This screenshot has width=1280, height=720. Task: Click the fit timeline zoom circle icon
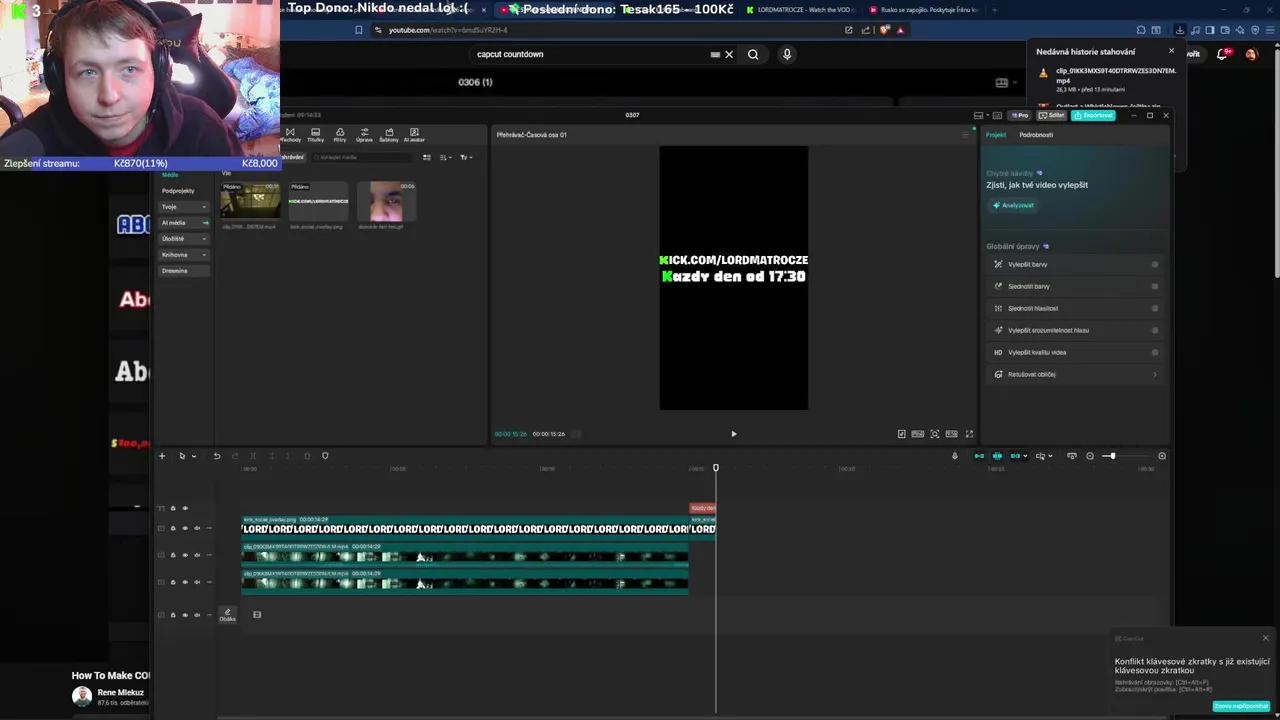1162,456
